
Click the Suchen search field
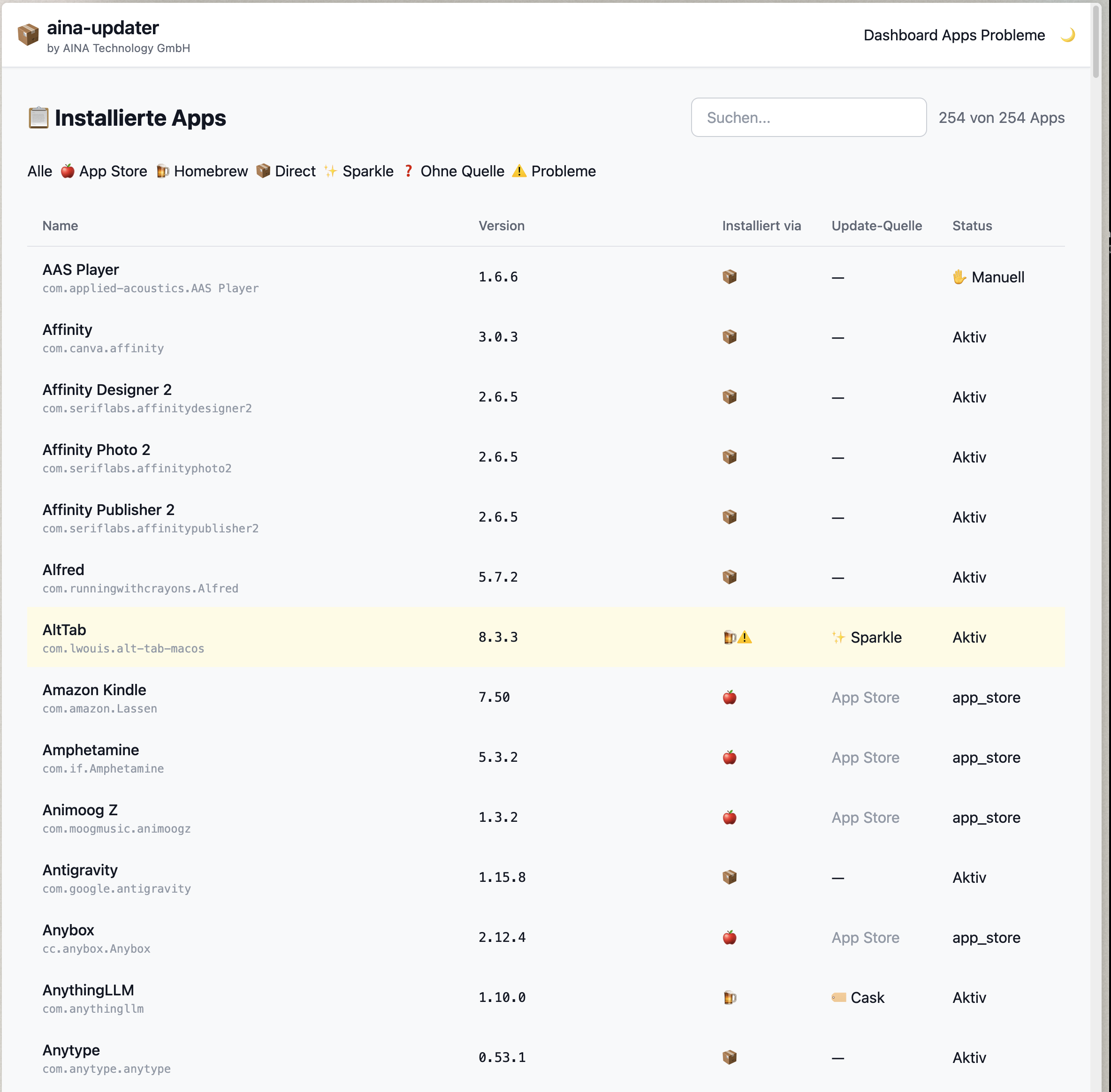(808, 117)
